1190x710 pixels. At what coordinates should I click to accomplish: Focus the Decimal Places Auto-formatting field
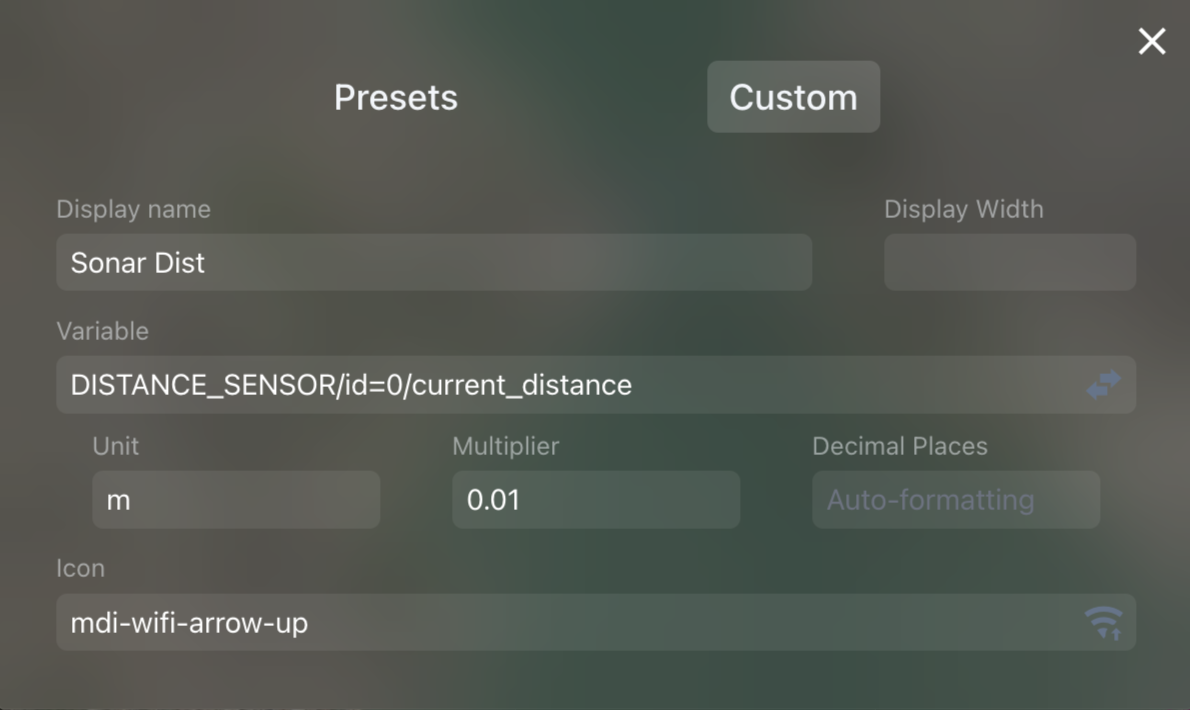pos(955,499)
